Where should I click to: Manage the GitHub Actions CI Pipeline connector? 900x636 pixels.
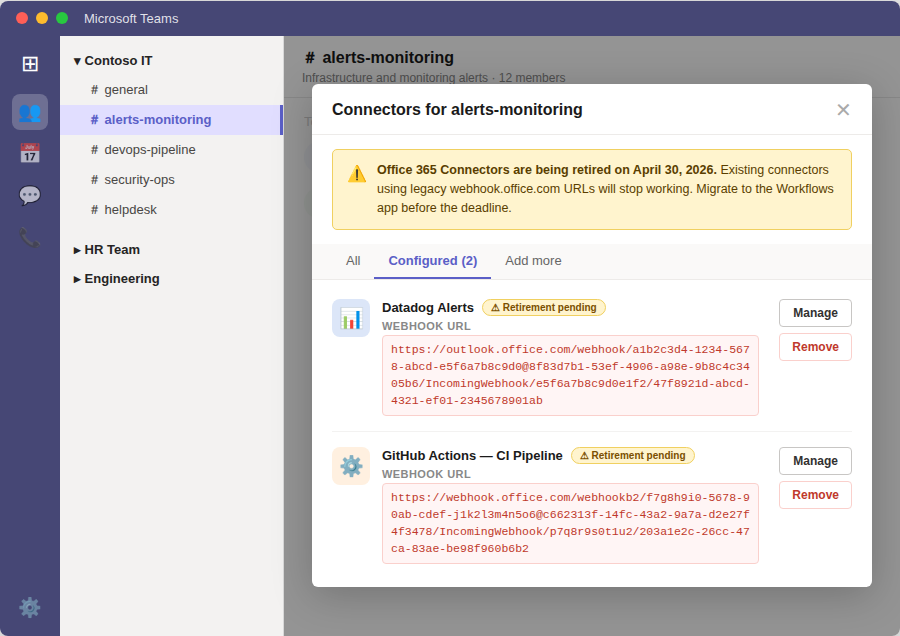[x=815, y=461]
